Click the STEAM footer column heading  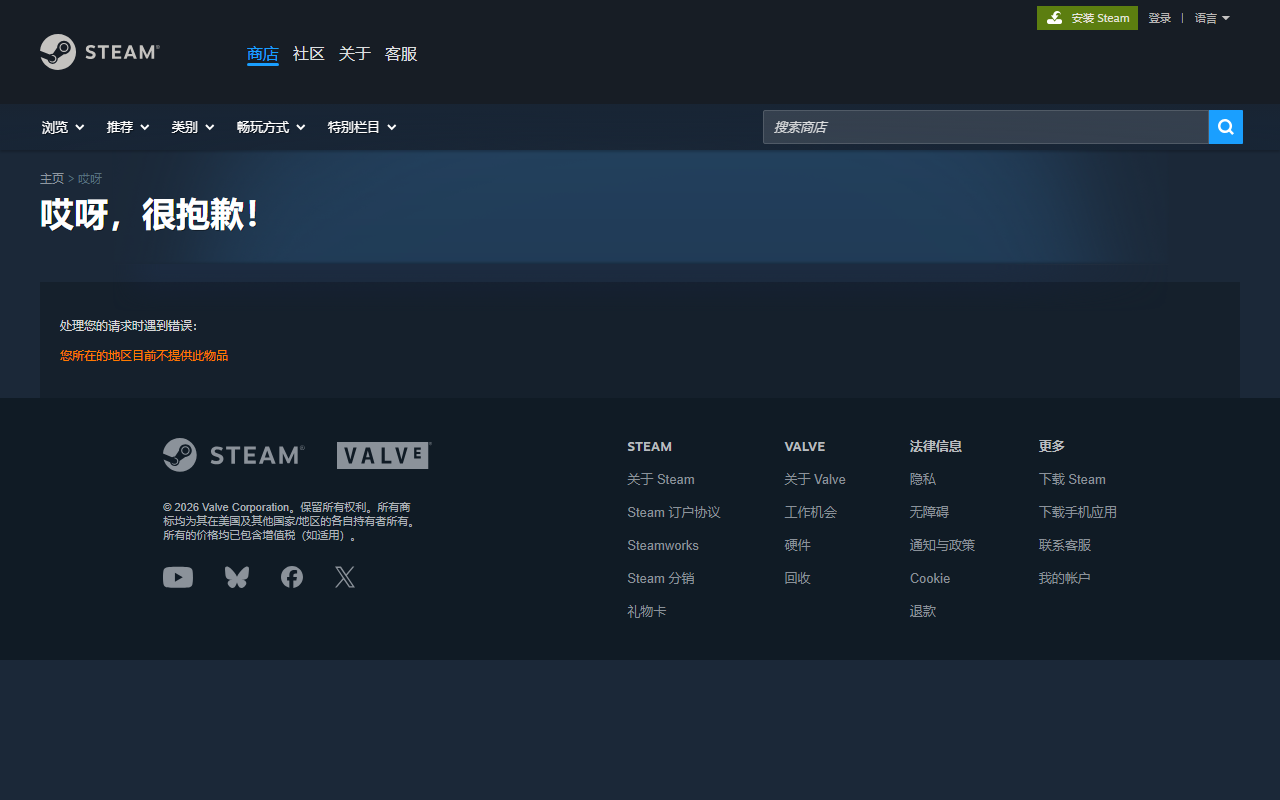pyautogui.click(x=650, y=447)
